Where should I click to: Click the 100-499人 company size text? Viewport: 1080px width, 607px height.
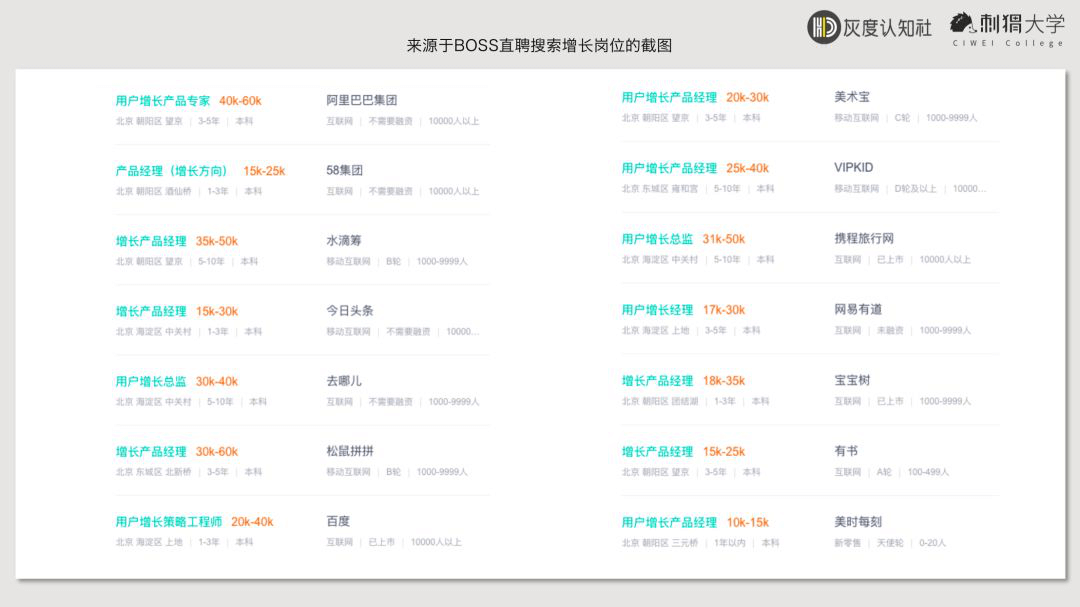(928, 473)
